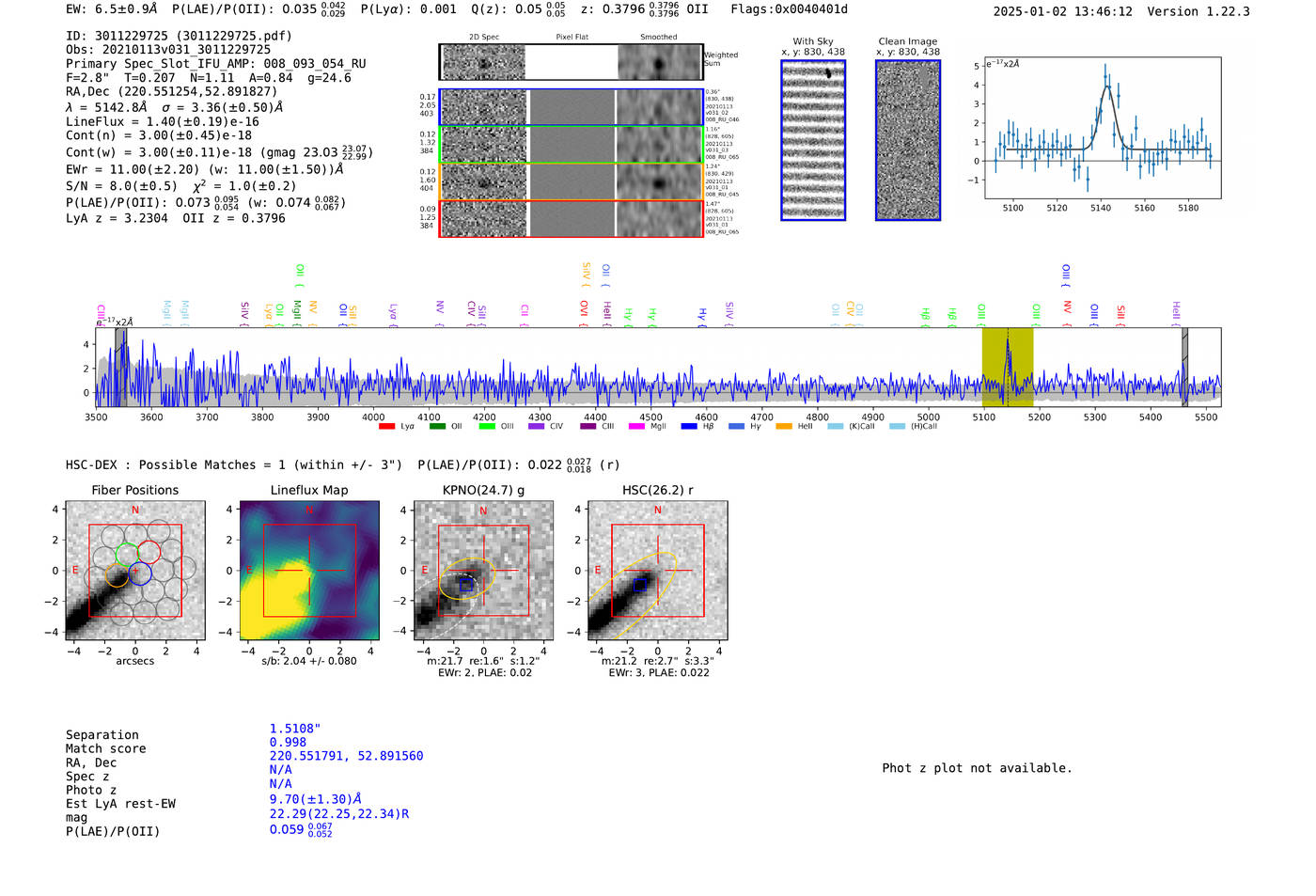The height and width of the screenshot is (896, 1316).
Task: Click the Flags:0x0040401d text in header
Action: [790, 9]
